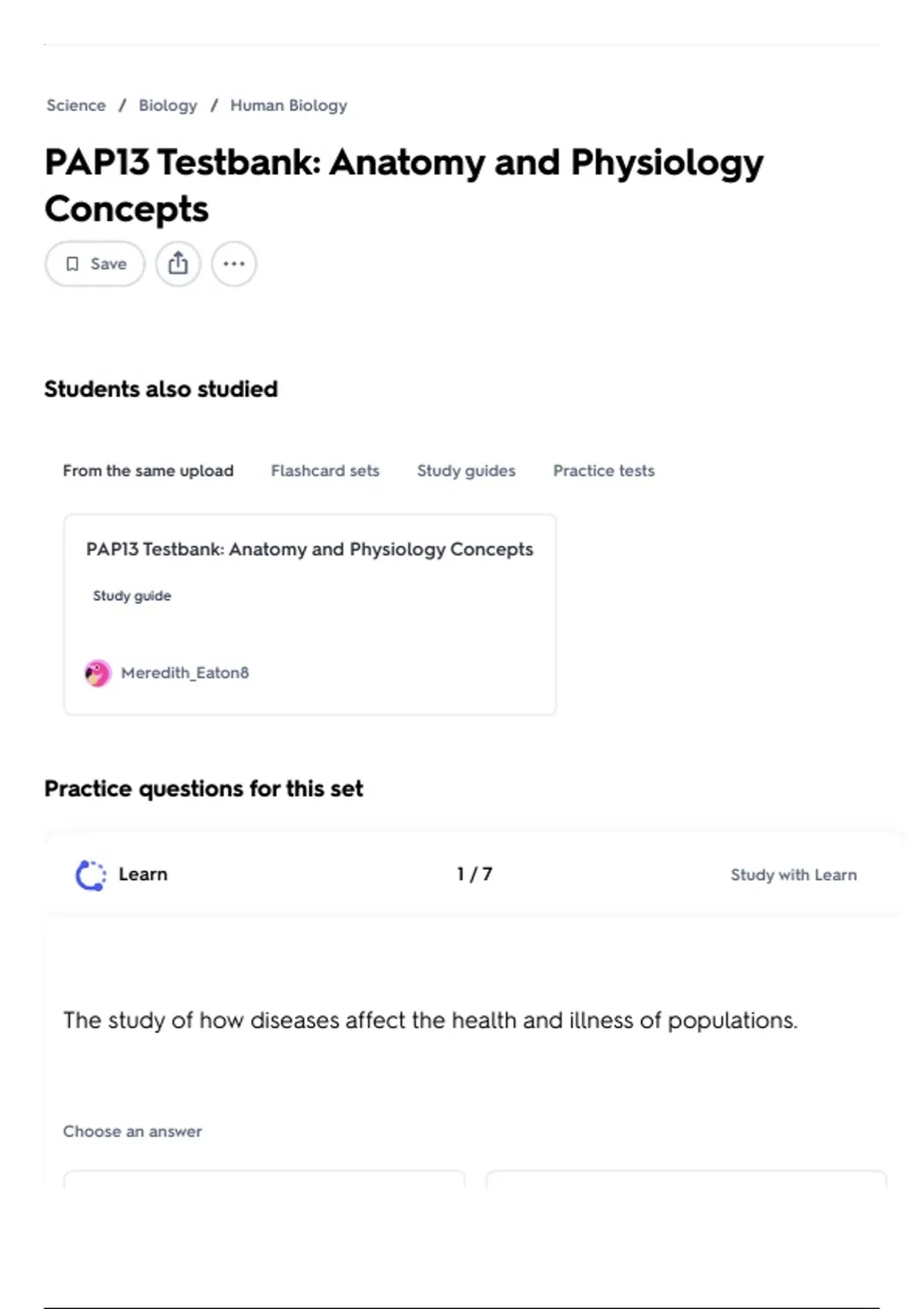Go to the Biology breadcrumb
The image size is (924, 1309).
pyautogui.click(x=168, y=105)
